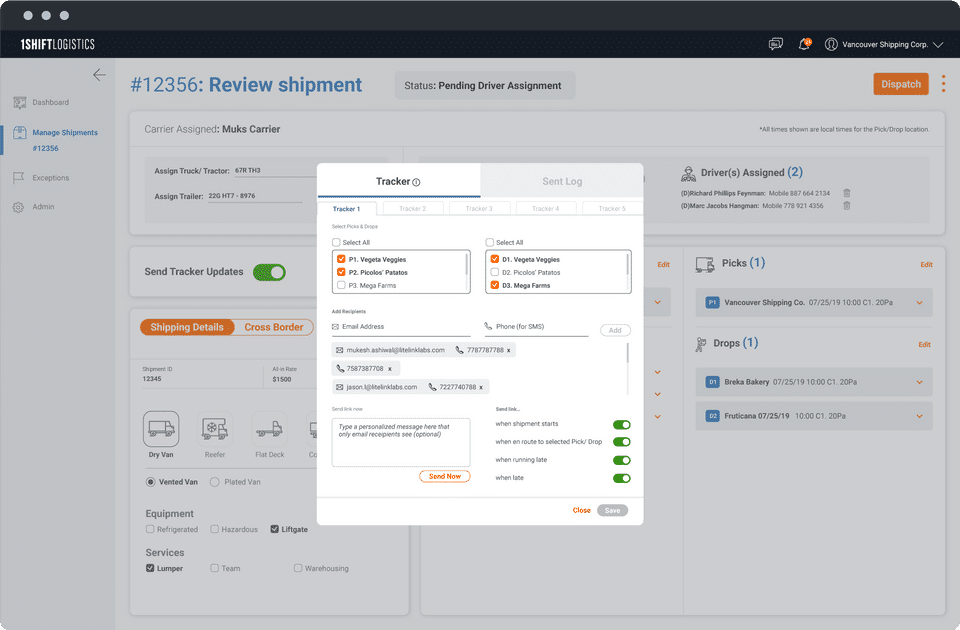960x630 pixels.
Task: Toggle 'when shipment starts' switch
Action: pyautogui.click(x=621, y=425)
